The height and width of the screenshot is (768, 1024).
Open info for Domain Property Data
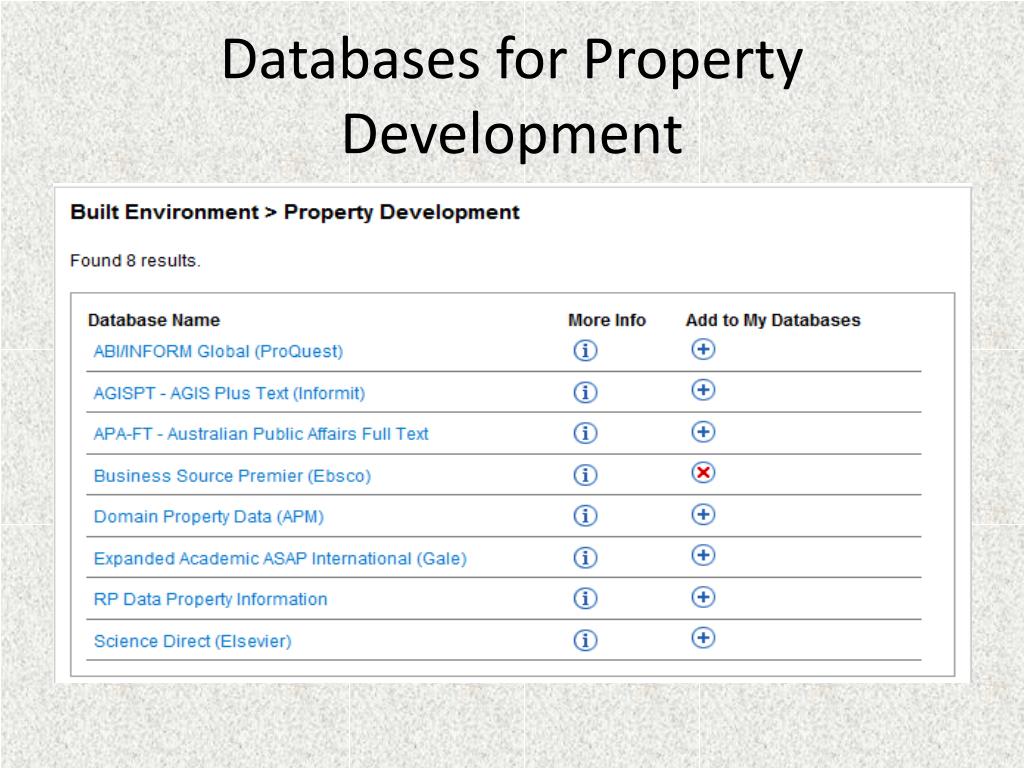(x=585, y=516)
